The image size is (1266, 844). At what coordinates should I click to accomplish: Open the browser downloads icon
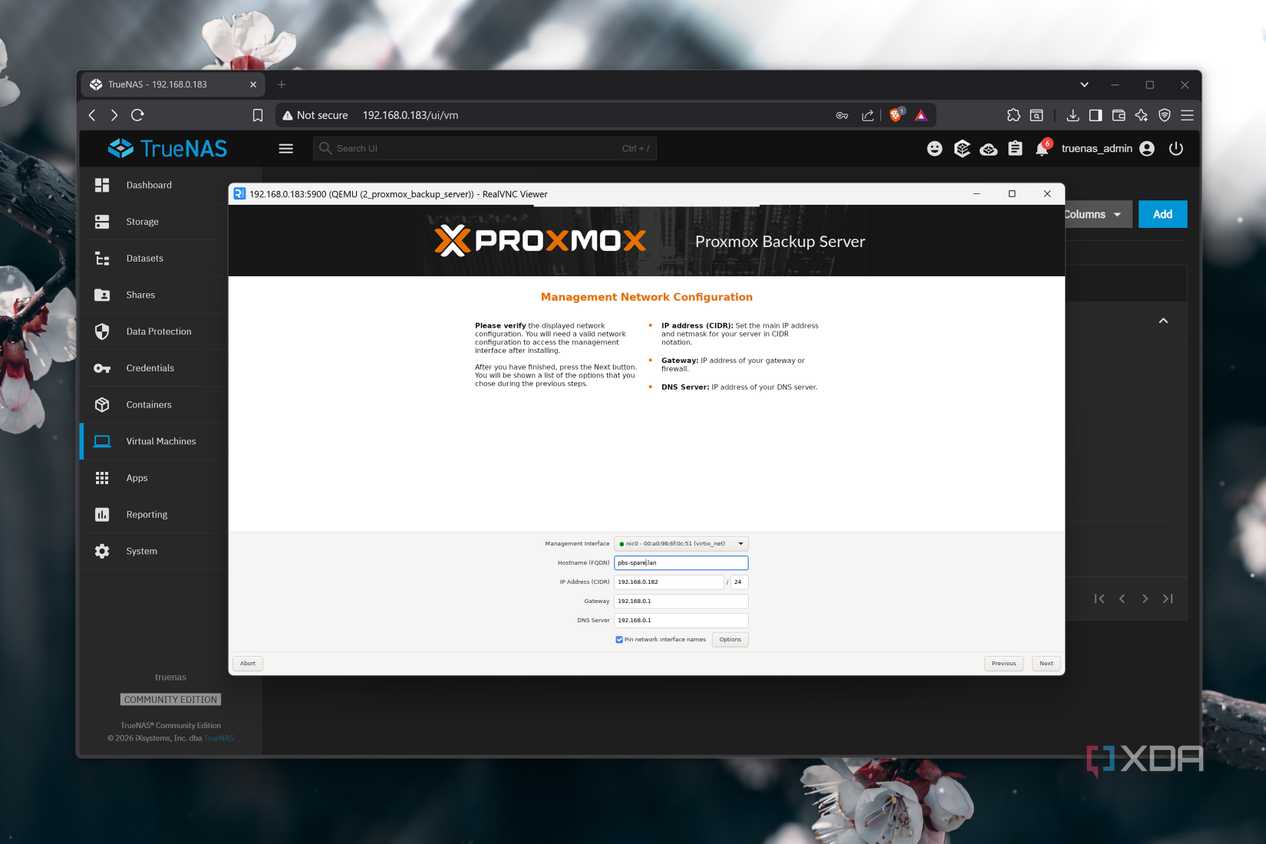coord(1072,115)
